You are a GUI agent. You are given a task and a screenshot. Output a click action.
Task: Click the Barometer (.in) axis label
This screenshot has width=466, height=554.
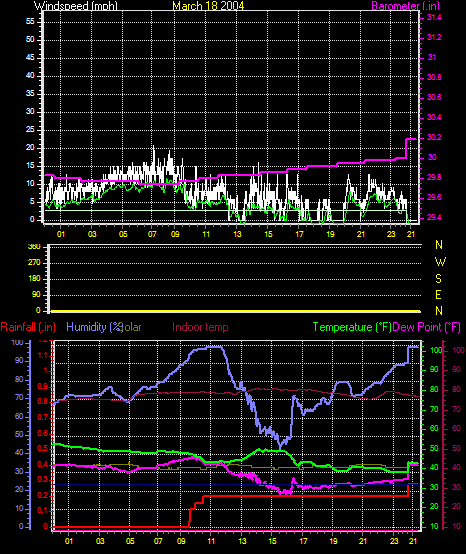tap(406, 6)
